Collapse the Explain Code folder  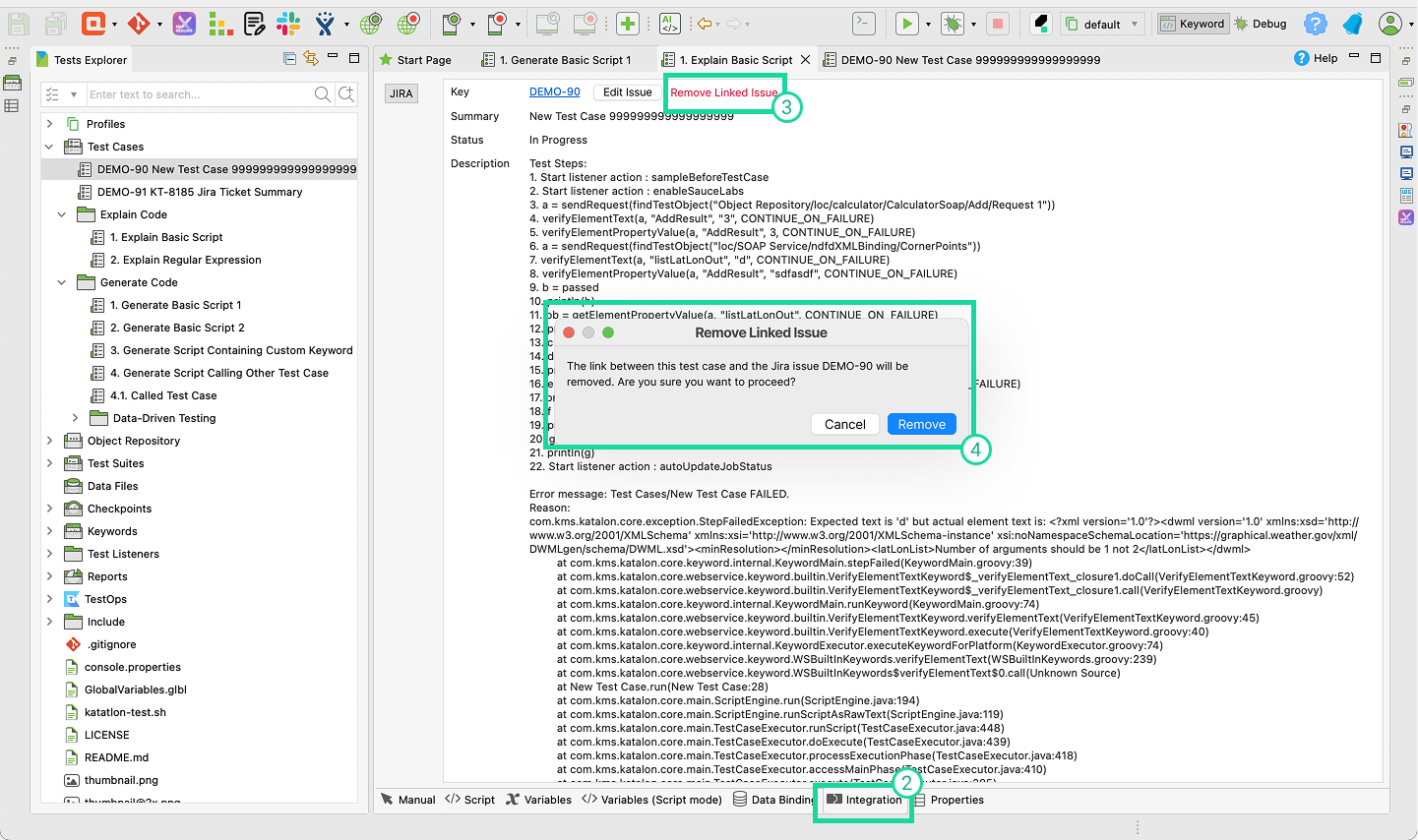62,214
